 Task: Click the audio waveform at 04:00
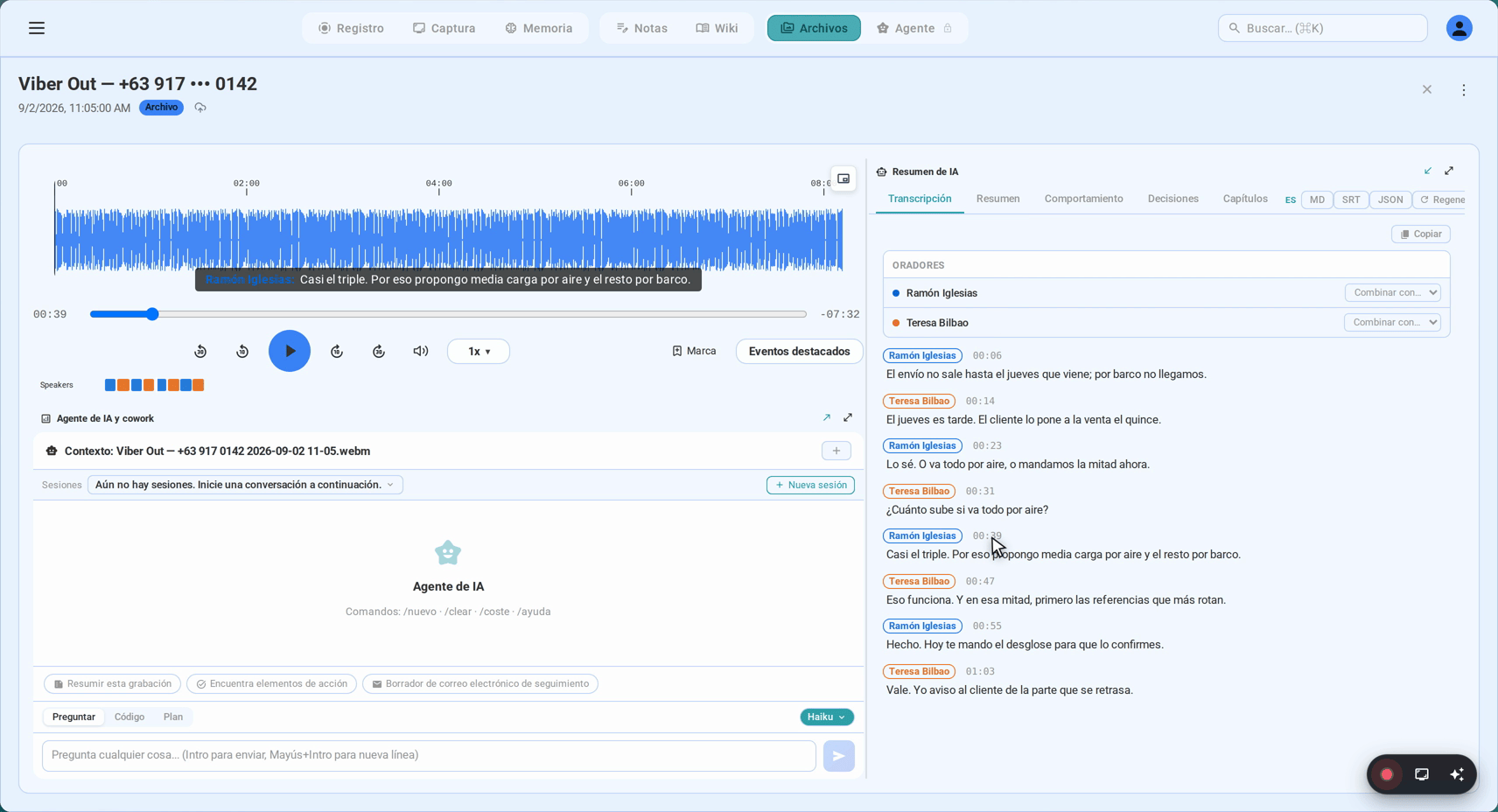pos(439,240)
